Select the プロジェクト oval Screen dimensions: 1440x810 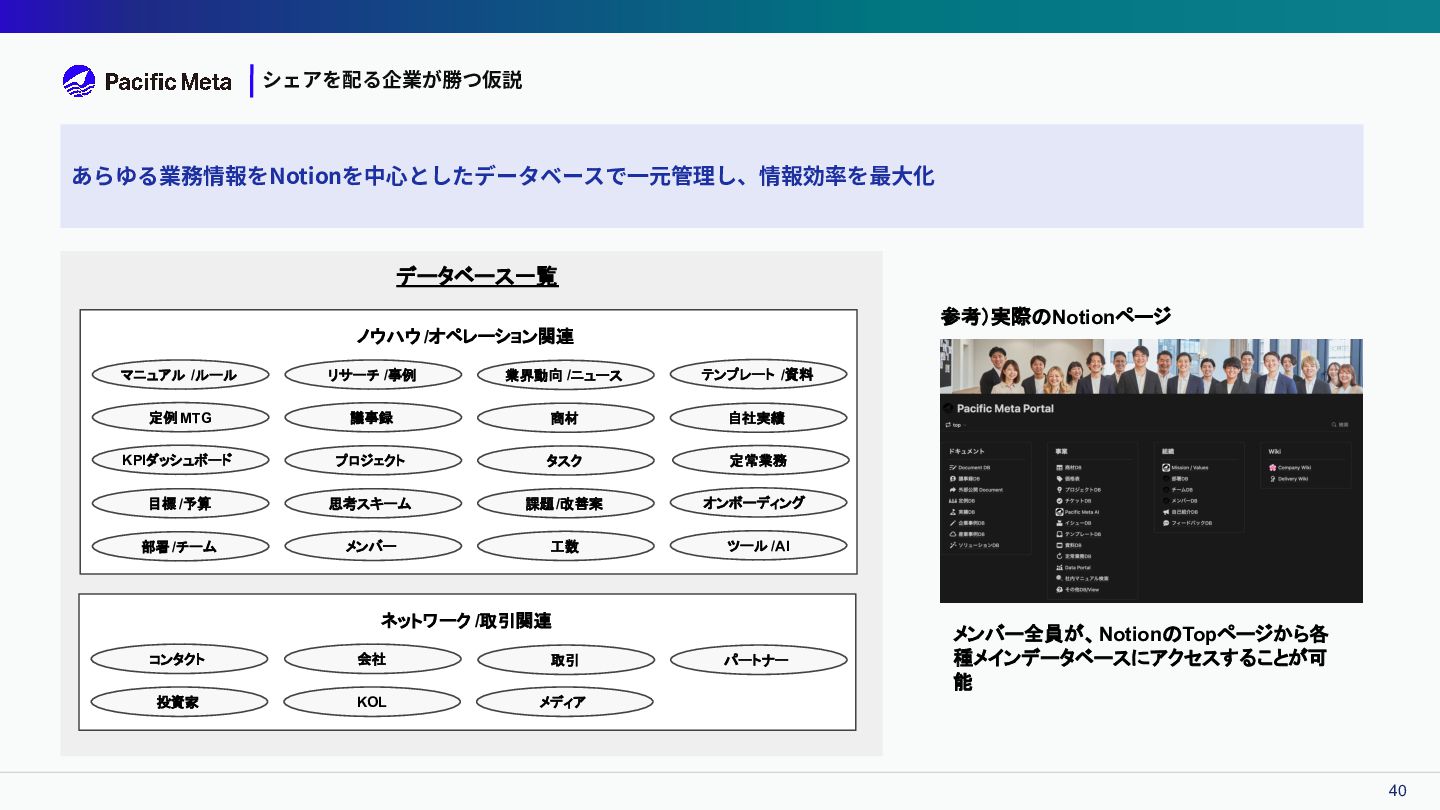coord(373,460)
